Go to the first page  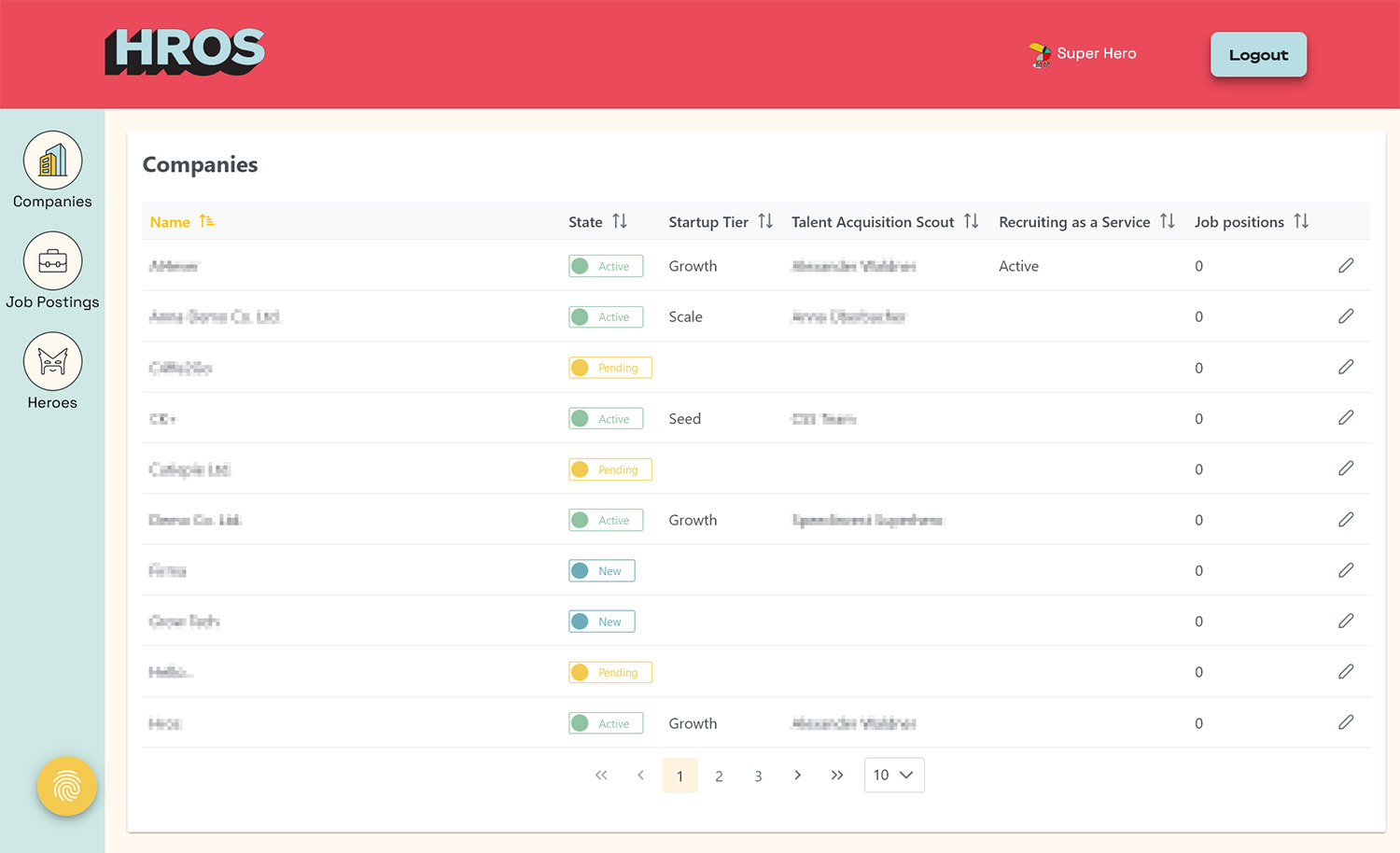click(x=601, y=776)
